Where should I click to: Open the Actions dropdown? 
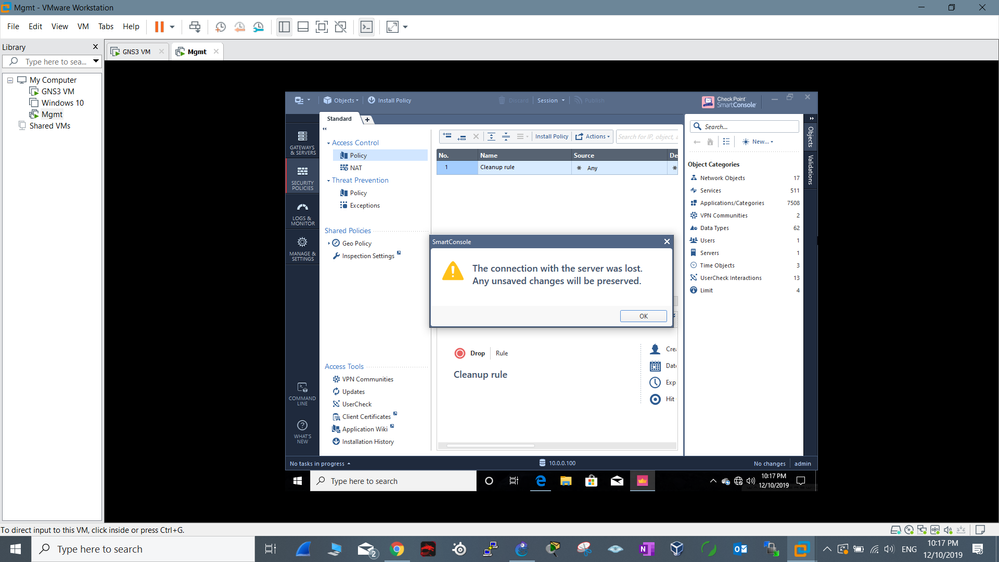pyautogui.click(x=593, y=136)
